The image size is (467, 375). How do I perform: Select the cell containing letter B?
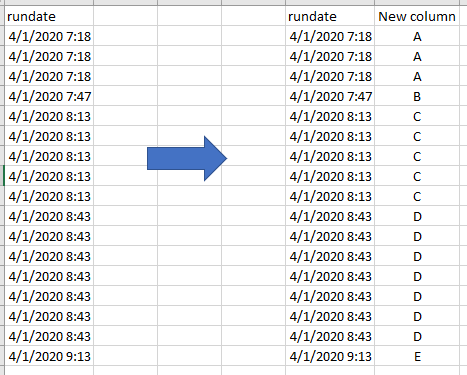pyautogui.click(x=417, y=96)
